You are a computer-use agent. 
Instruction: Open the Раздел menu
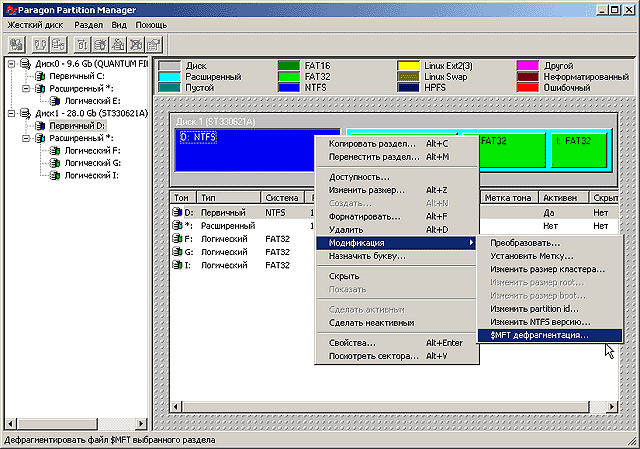tap(89, 25)
